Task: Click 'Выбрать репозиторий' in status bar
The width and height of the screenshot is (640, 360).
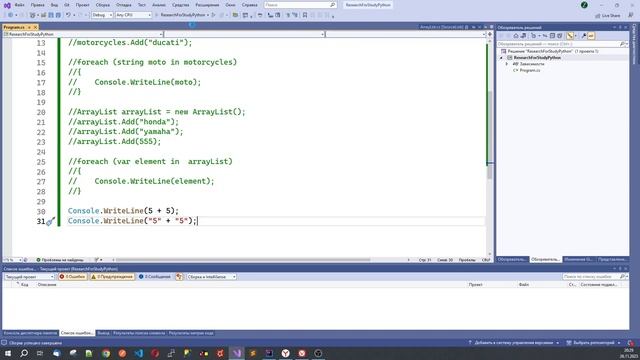Action: pyautogui.click(x=593, y=343)
